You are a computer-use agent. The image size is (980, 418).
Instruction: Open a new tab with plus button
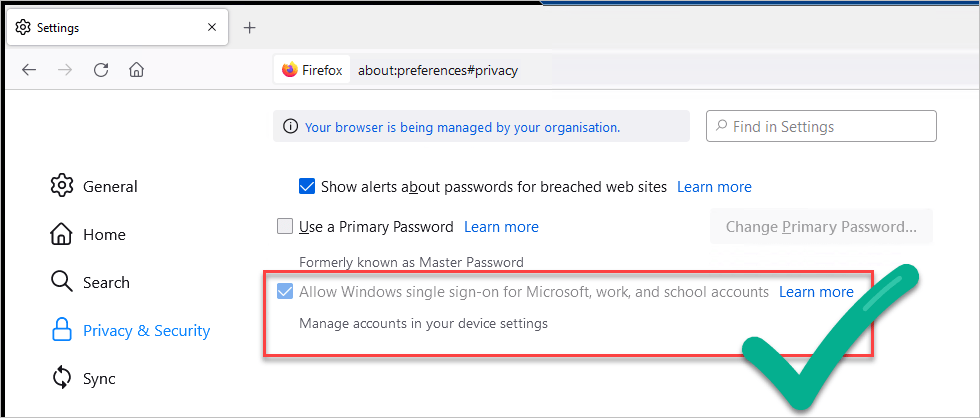(x=249, y=28)
